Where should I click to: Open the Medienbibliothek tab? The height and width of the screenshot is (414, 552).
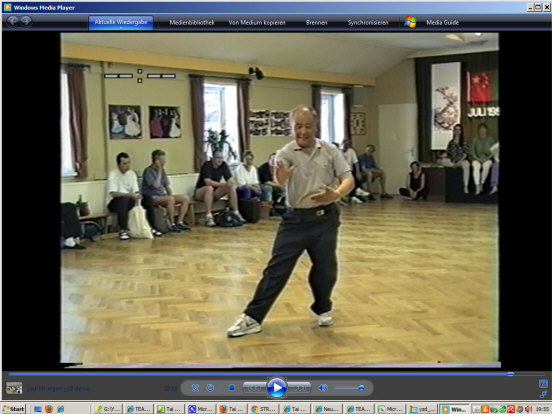(192, 23)
